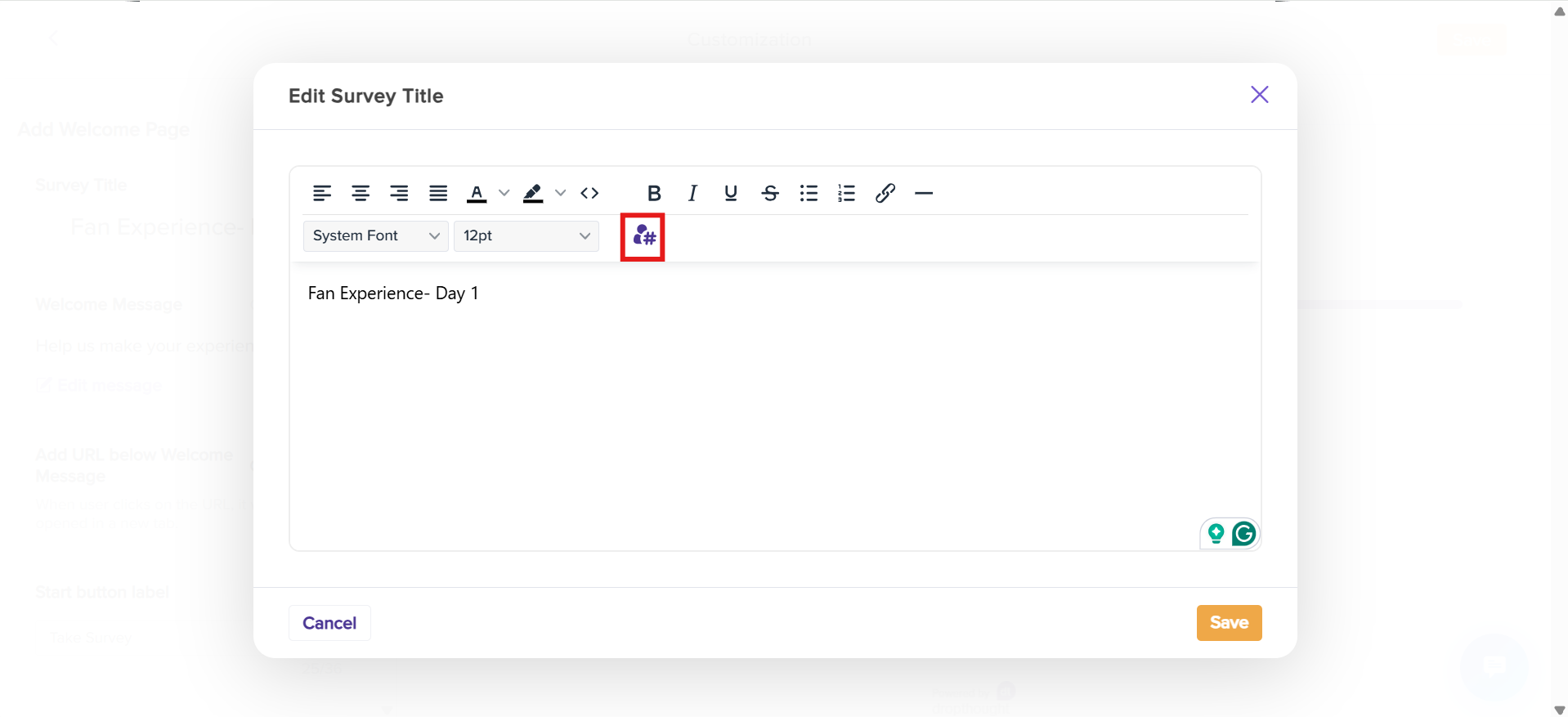This screenshot has height=717, width=1568.
Task: Toggle bold formatting
Action: (654, 193)
